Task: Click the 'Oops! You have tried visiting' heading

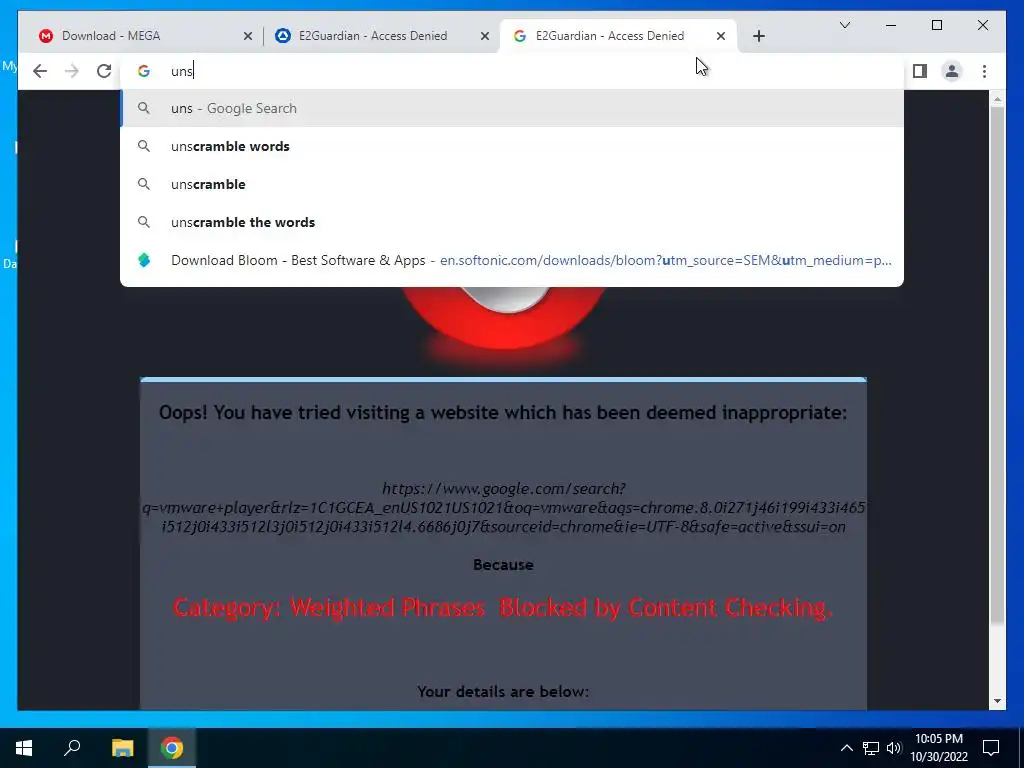Action: coord(503,413)
